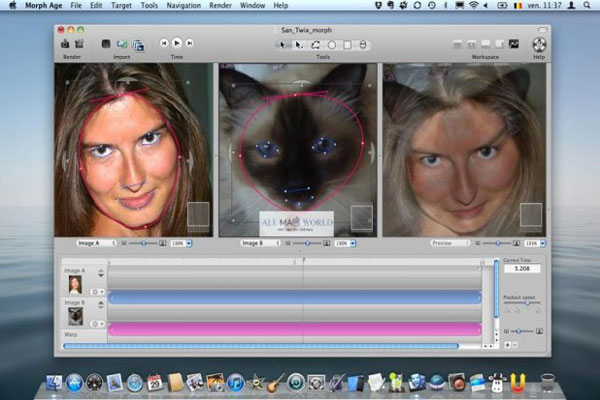Click the first Import icon

click(x=106, y=44)
